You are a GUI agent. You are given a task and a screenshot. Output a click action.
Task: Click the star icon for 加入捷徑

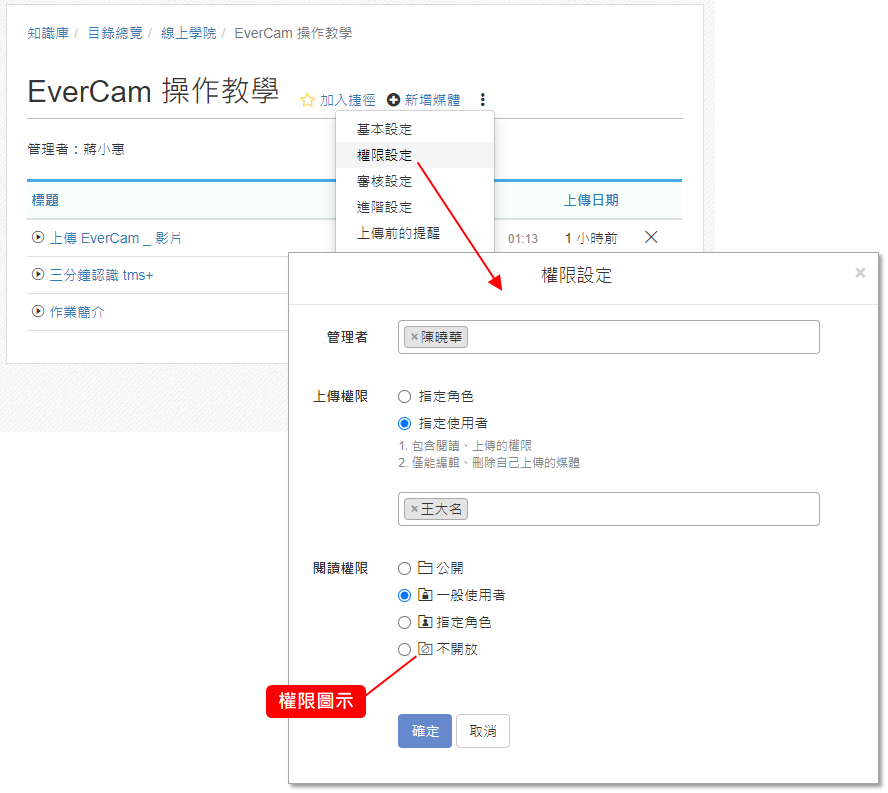point(308,100)
